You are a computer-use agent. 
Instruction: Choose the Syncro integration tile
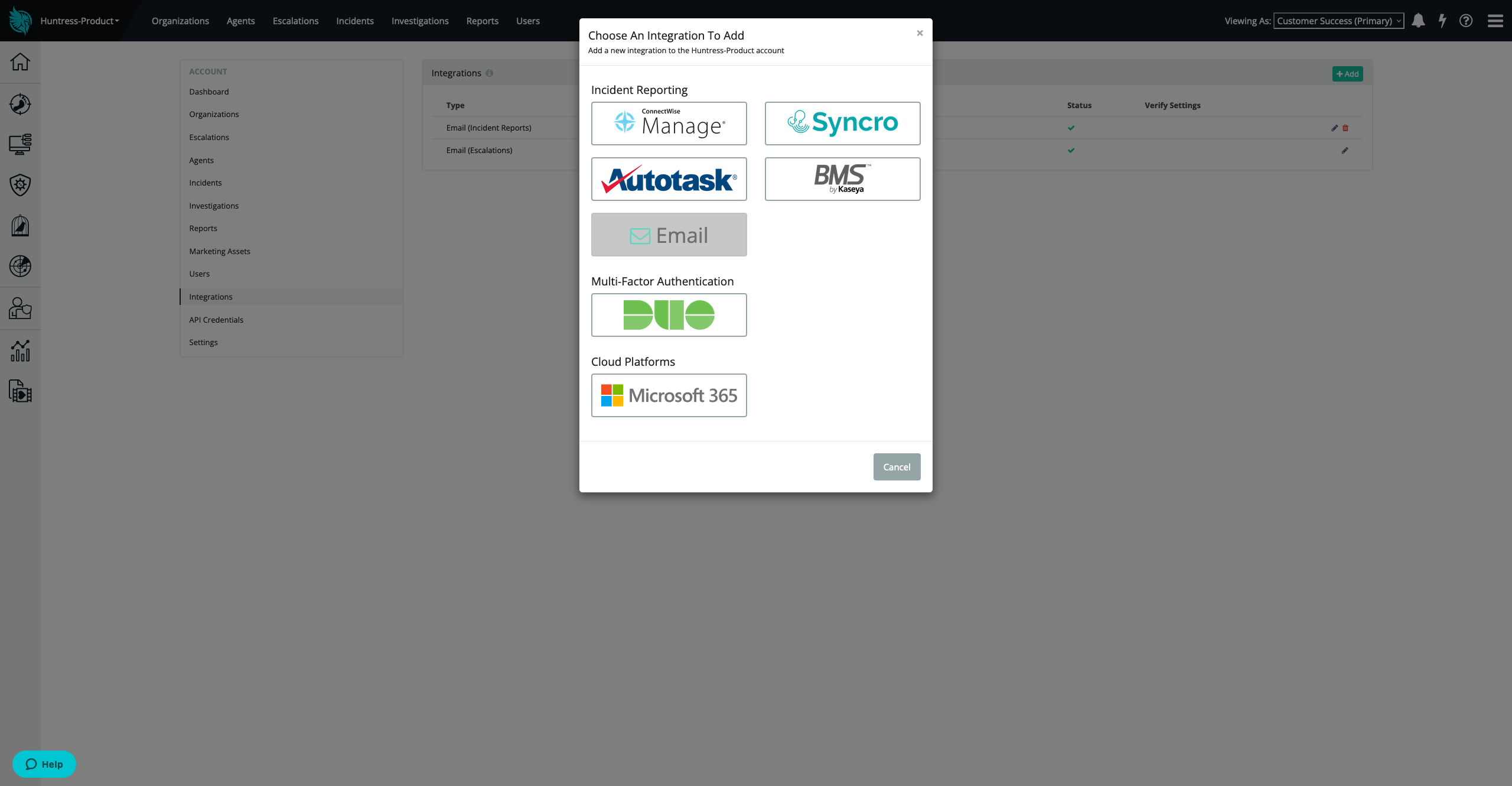[x=842, y=124]
